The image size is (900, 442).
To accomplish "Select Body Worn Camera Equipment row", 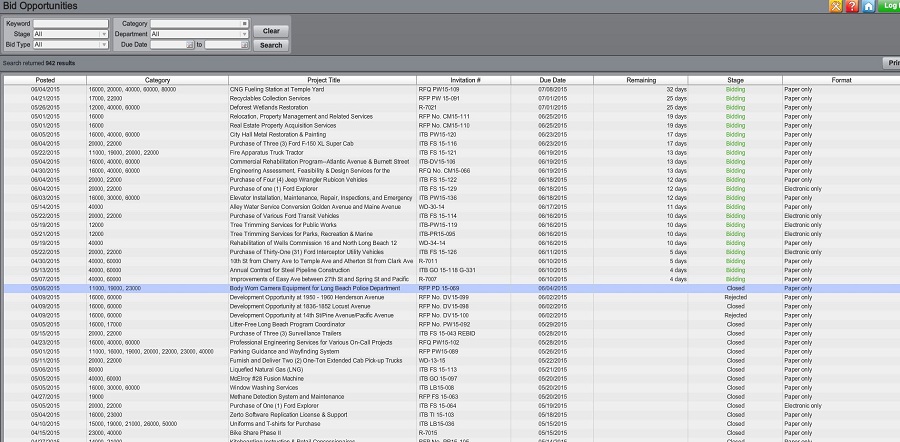I will tap(452, 288).
